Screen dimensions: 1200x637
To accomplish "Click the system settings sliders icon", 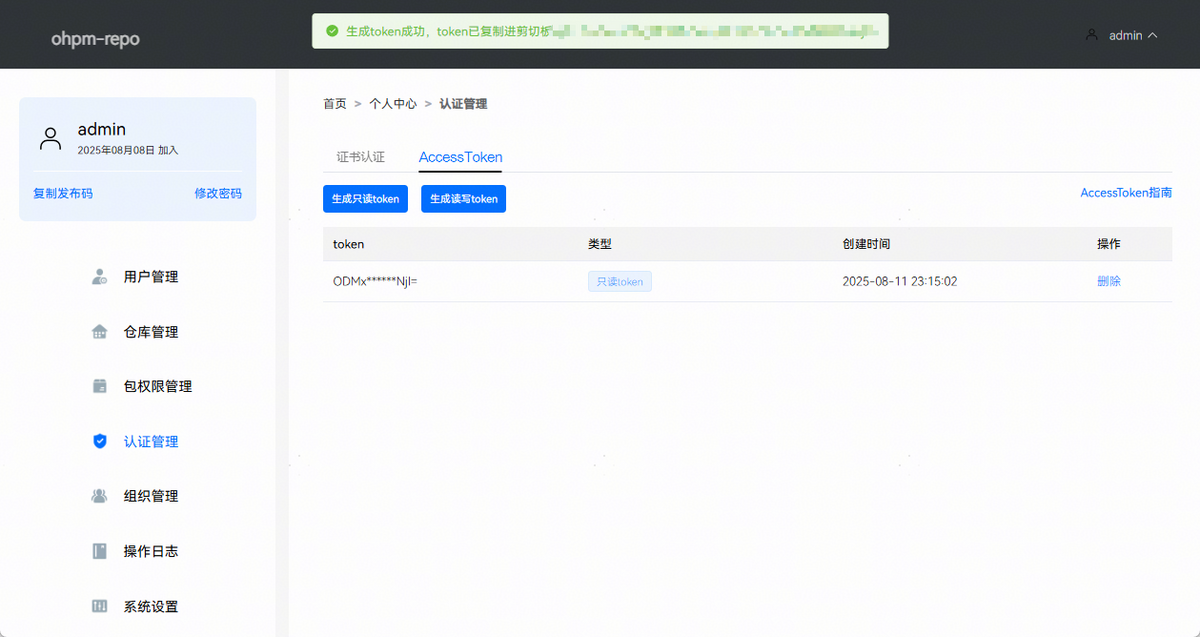I will point(99,606).
